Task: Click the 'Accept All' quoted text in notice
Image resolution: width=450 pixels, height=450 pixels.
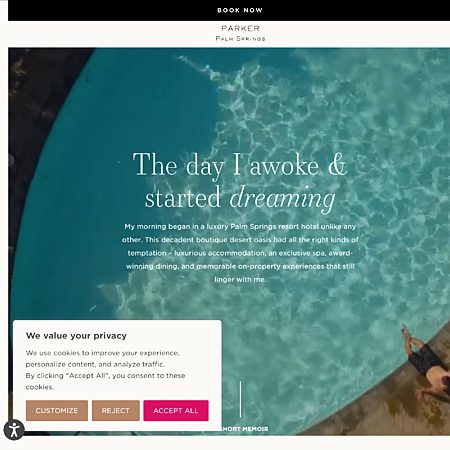Action: click(x=88, y=376)
